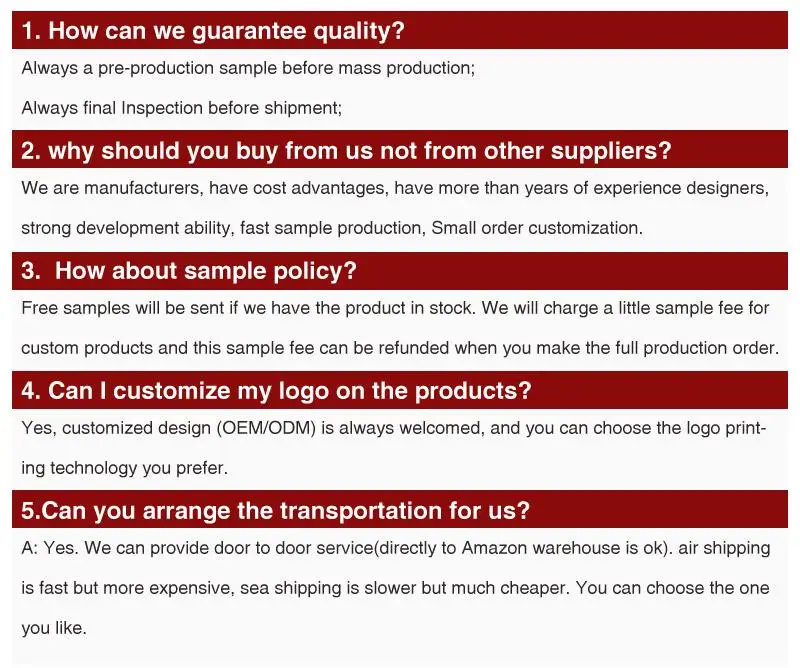The image size is (800, 668).
Task: Click the 'strong development ability' sentence
Action: [x=332, y=228]
